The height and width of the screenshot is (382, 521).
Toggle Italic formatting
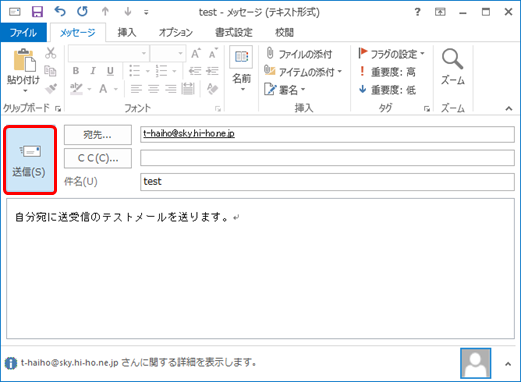point(93,71)
